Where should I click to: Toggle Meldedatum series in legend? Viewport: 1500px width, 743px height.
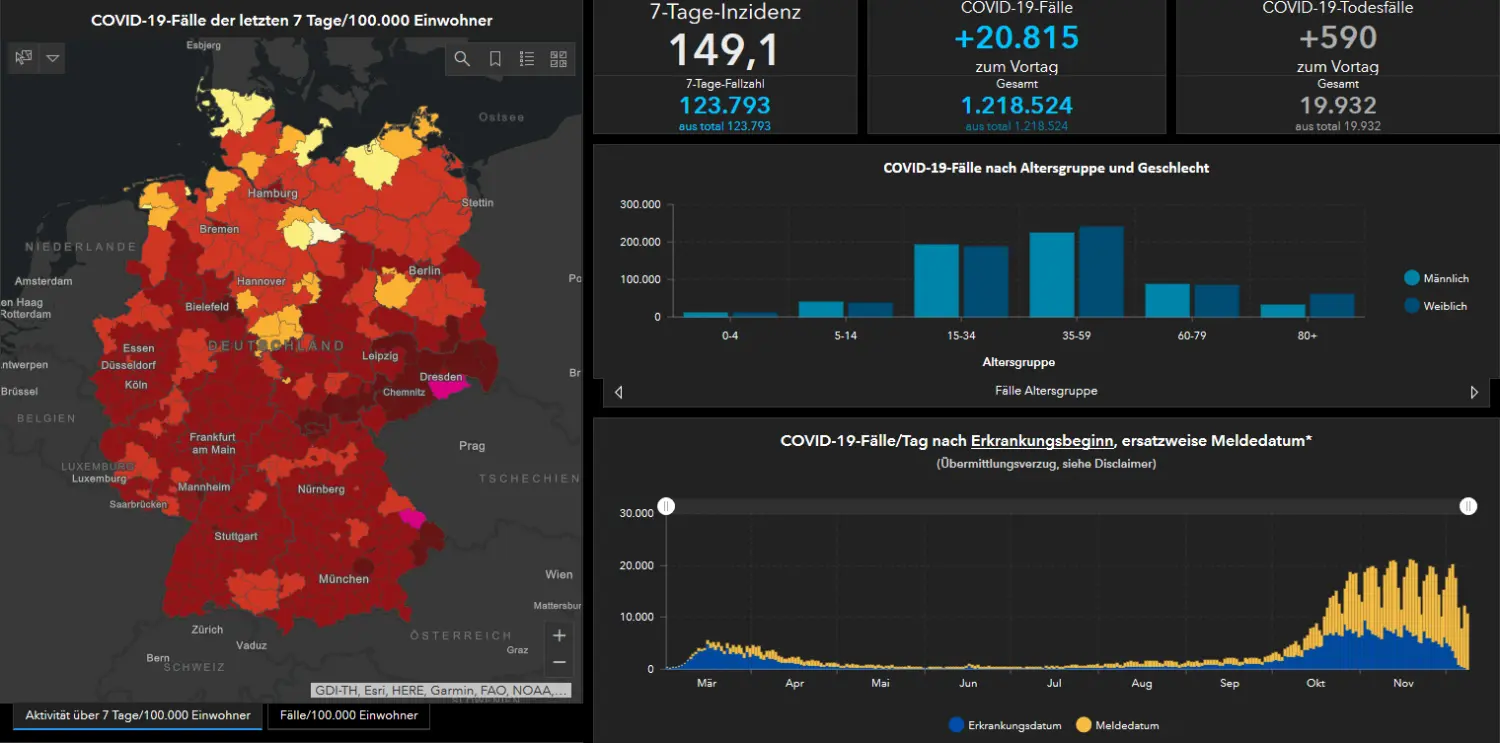click(x=1117, y=725)
